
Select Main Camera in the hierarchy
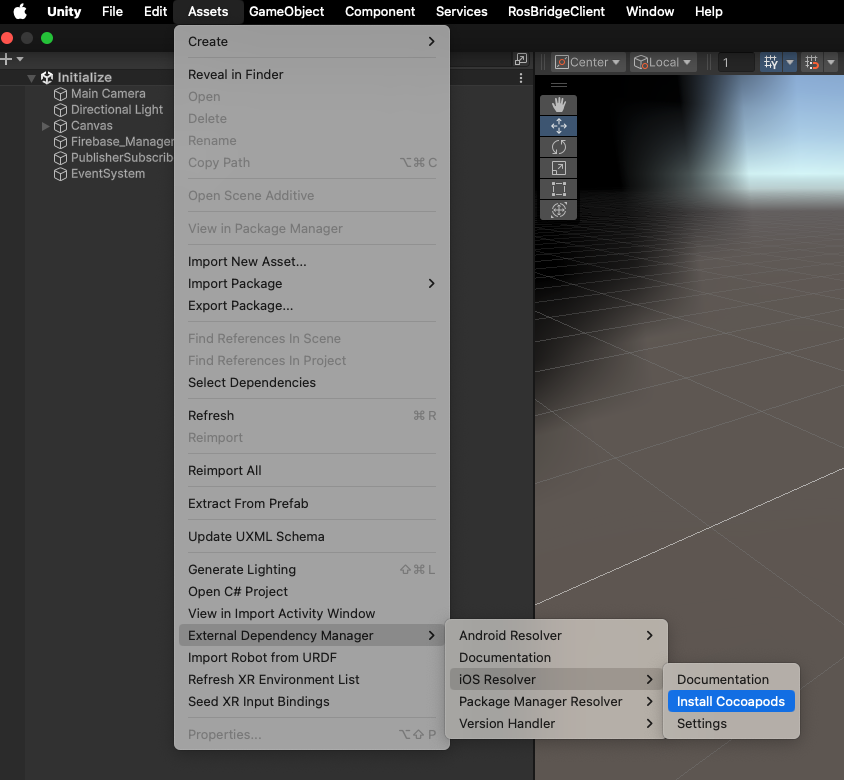(x=108, y=94)
